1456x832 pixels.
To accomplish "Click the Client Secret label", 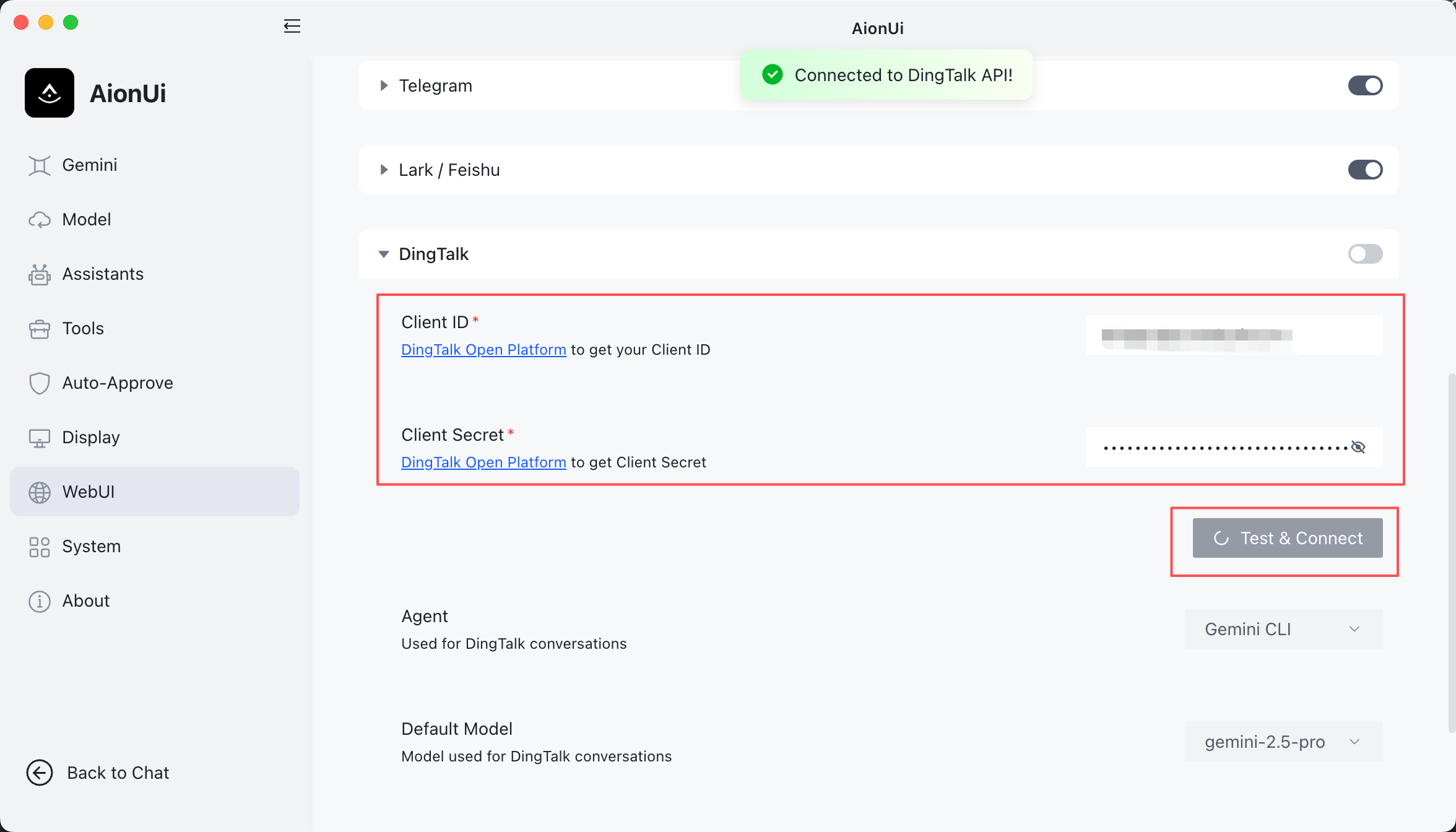I will (x=453, y=435).
